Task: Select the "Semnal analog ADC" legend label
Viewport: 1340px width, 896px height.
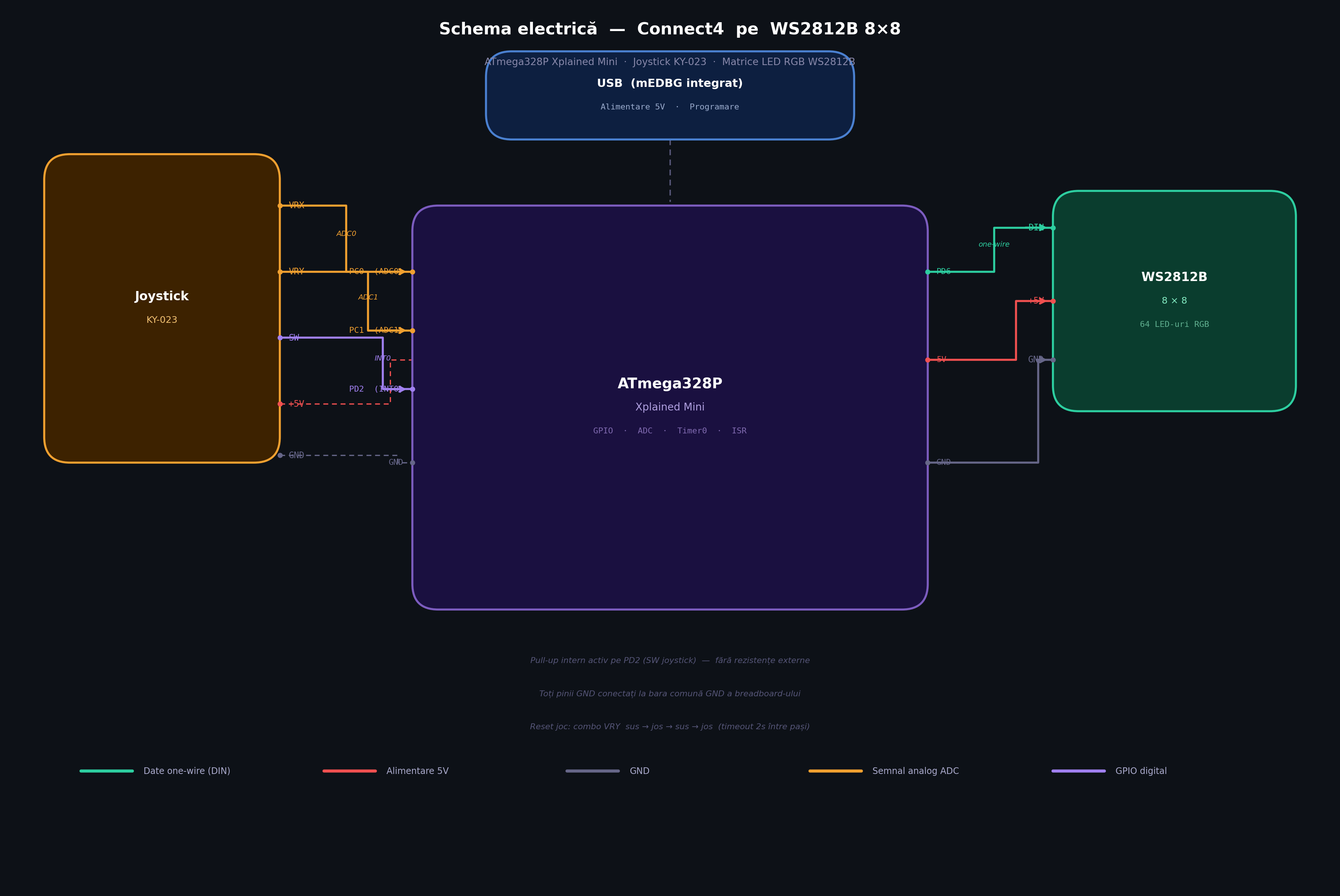Action: point(915,771)
